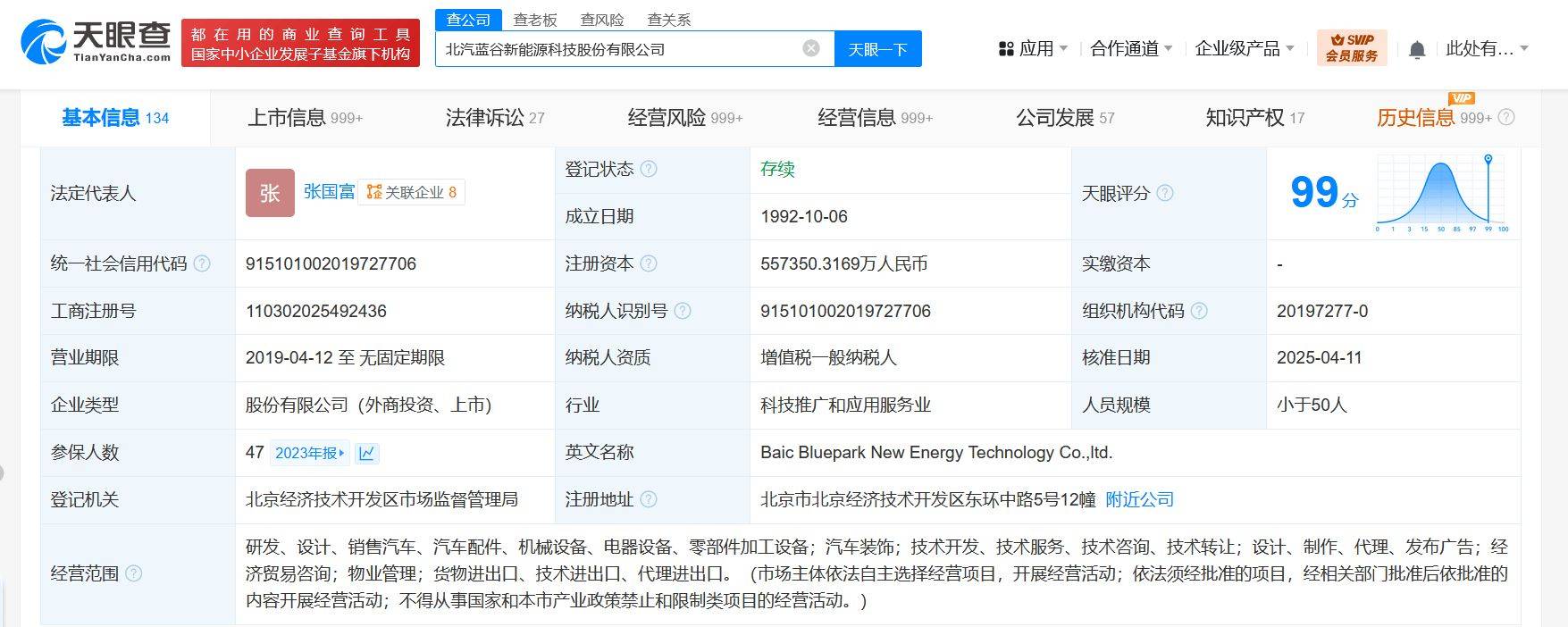Click help icon next to 历史信息 tab

point(1506,117)
